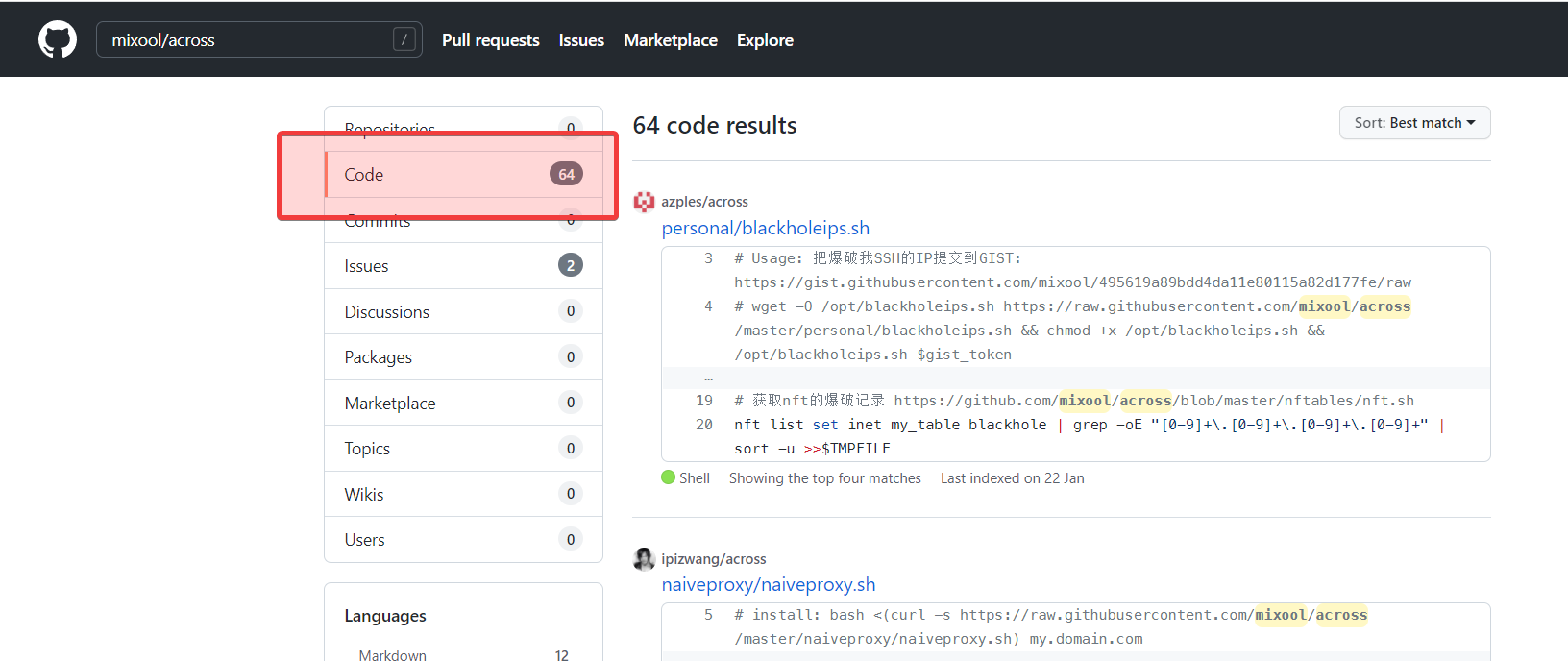Click the 0 count badge on Discussions
This screenshot has height=661, width=1568.
[571, 311]
